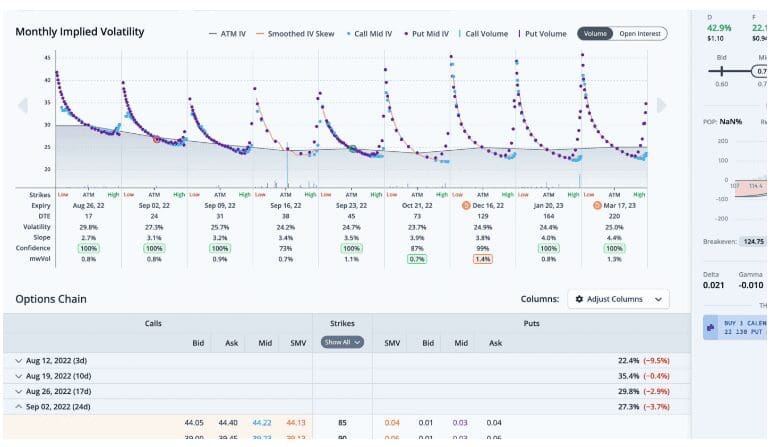Select the Sep 16, 22 expiry column
This screenshot has width=776, height=447.
(x=286, y=204)
